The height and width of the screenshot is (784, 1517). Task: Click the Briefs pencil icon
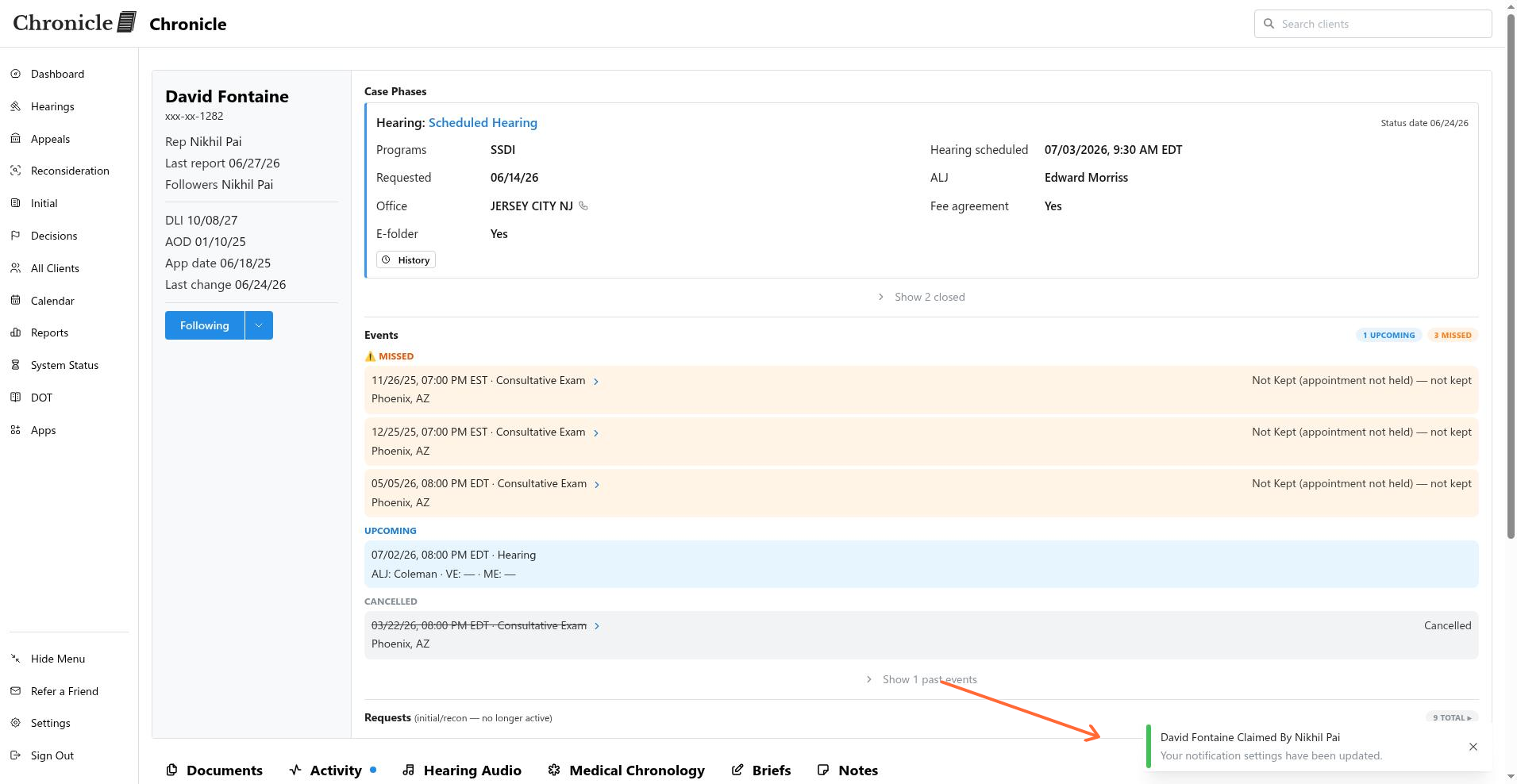pyautogui.click(x=737, y=770)
